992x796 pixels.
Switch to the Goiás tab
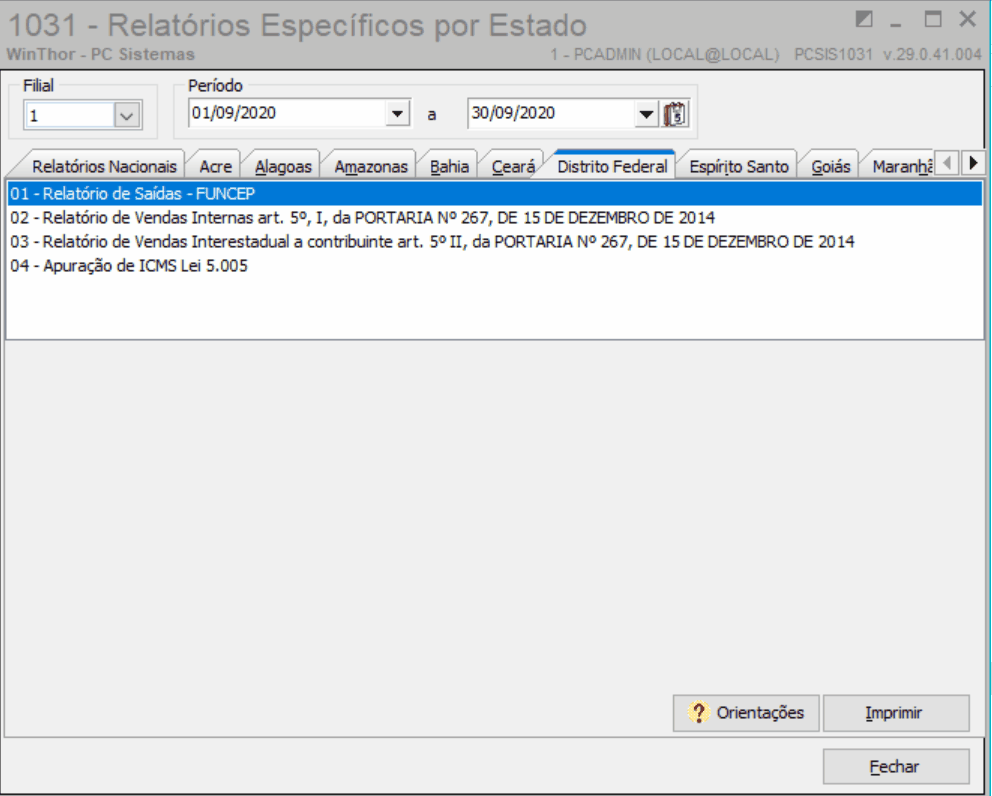[831, 166]
